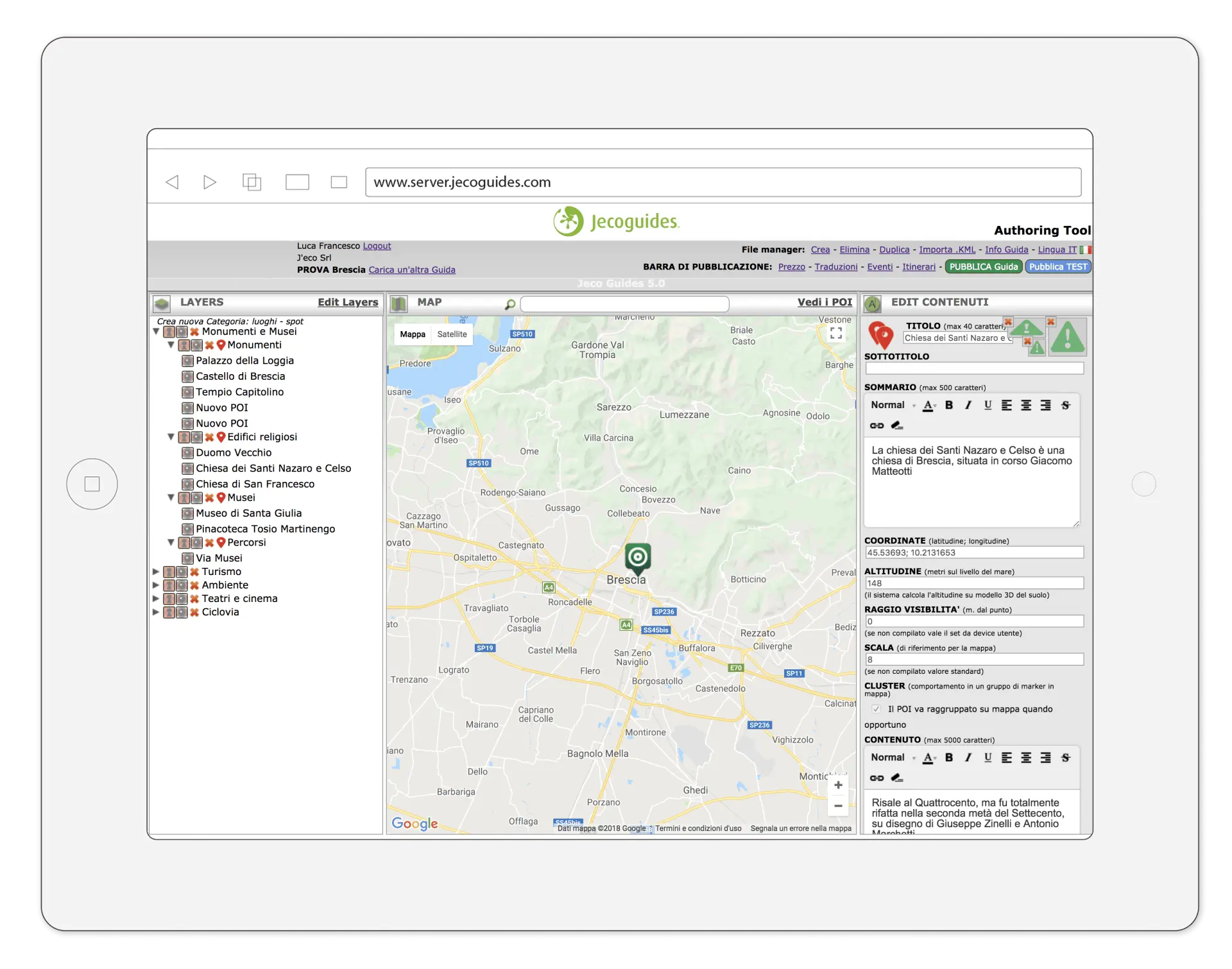Toggle bold in the Sommario editor
The image size is (1232, 969).
point(949,405)
